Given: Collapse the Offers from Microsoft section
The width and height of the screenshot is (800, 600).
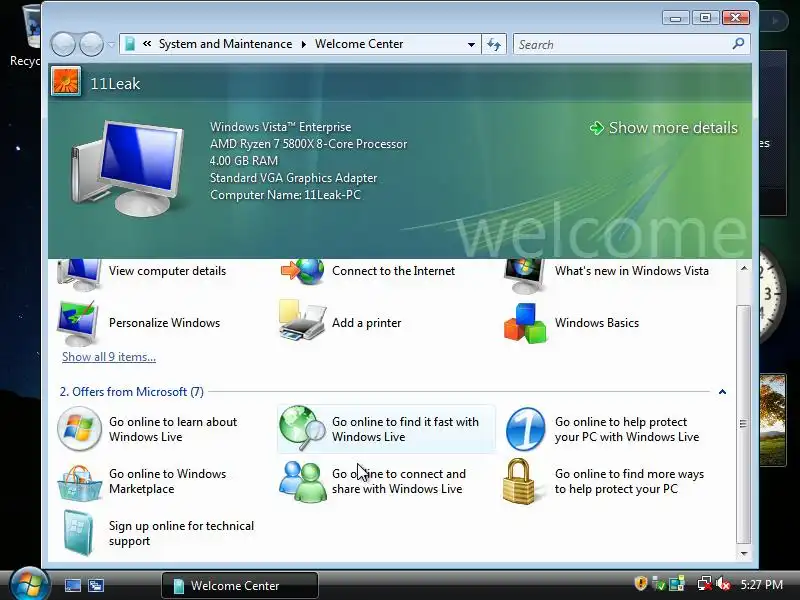Looking at the screenshot, I should (x=722, y=392).
